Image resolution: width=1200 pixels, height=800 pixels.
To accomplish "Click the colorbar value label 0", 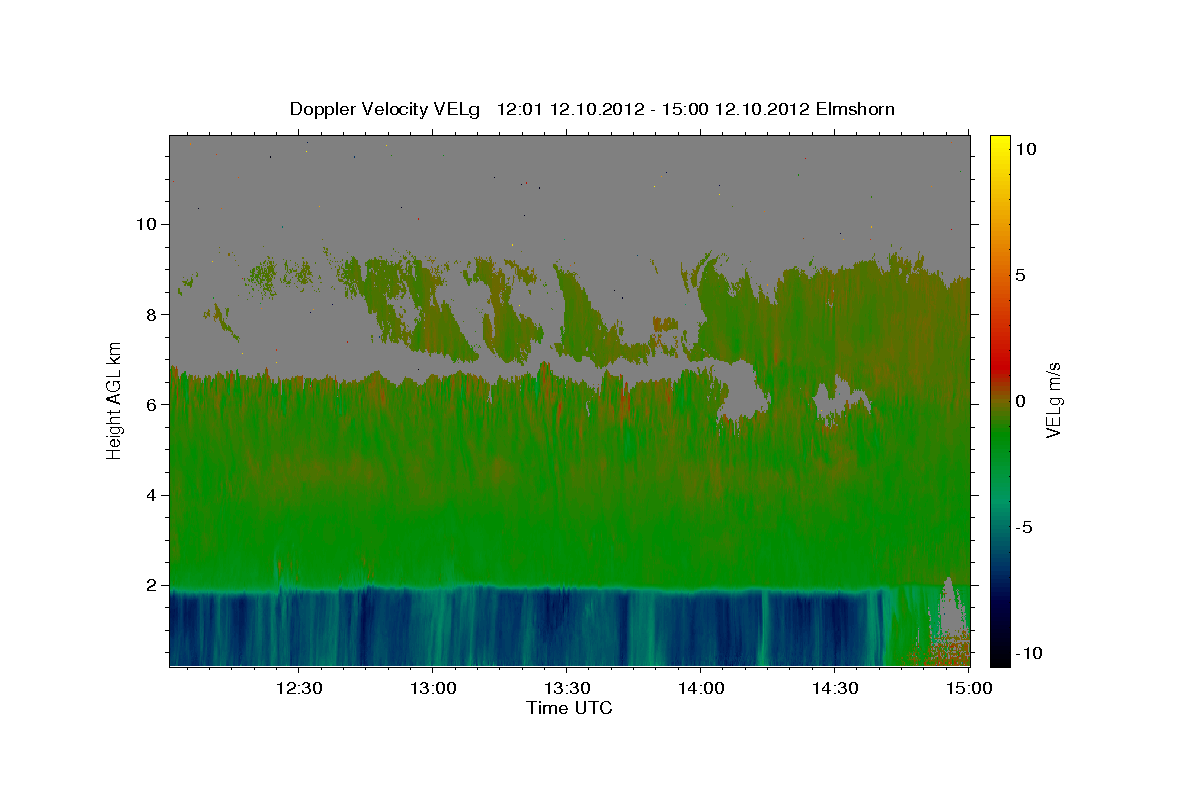I will click(x=1021, y=401).
